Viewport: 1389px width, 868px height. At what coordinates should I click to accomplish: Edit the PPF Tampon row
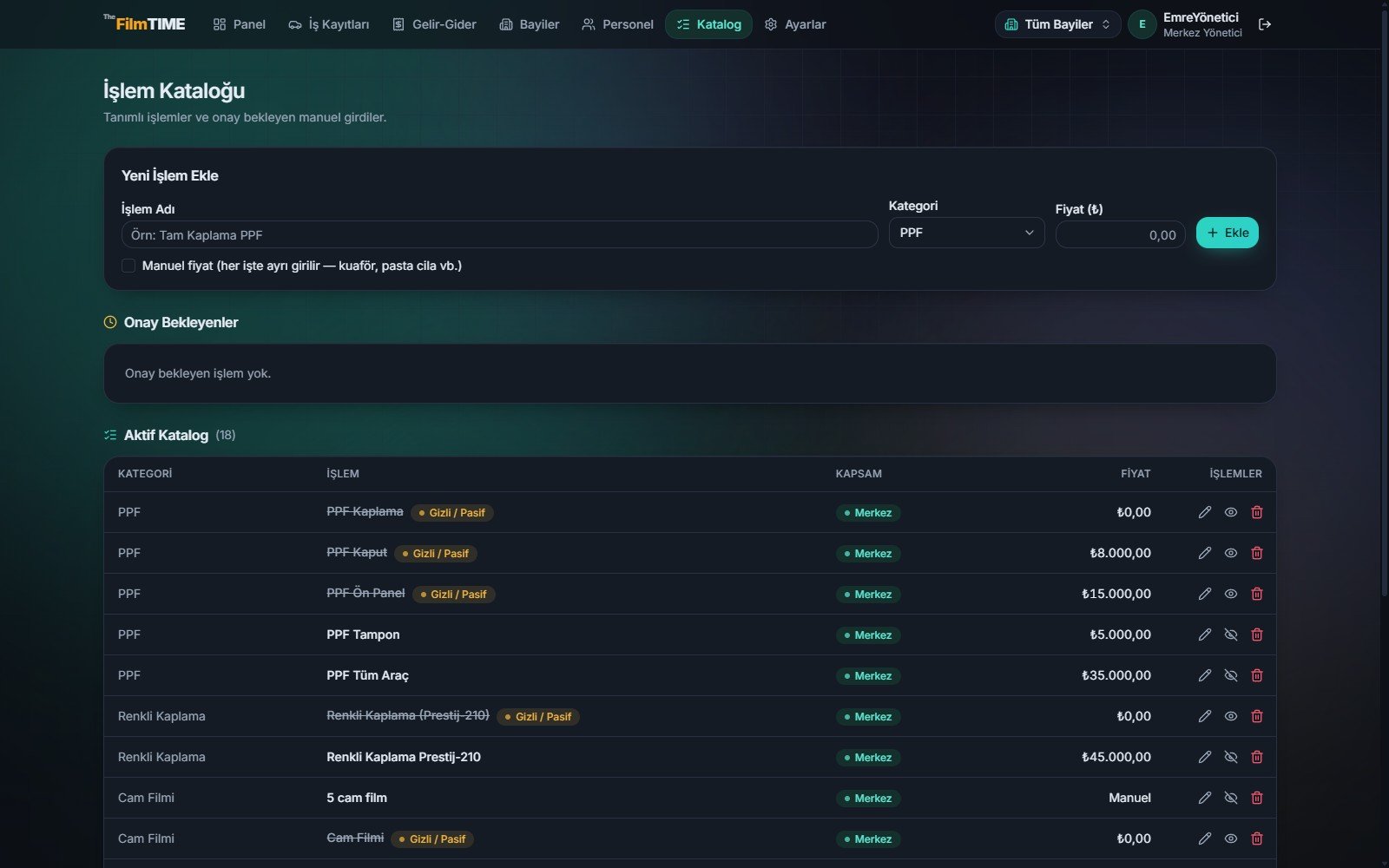1204,635
